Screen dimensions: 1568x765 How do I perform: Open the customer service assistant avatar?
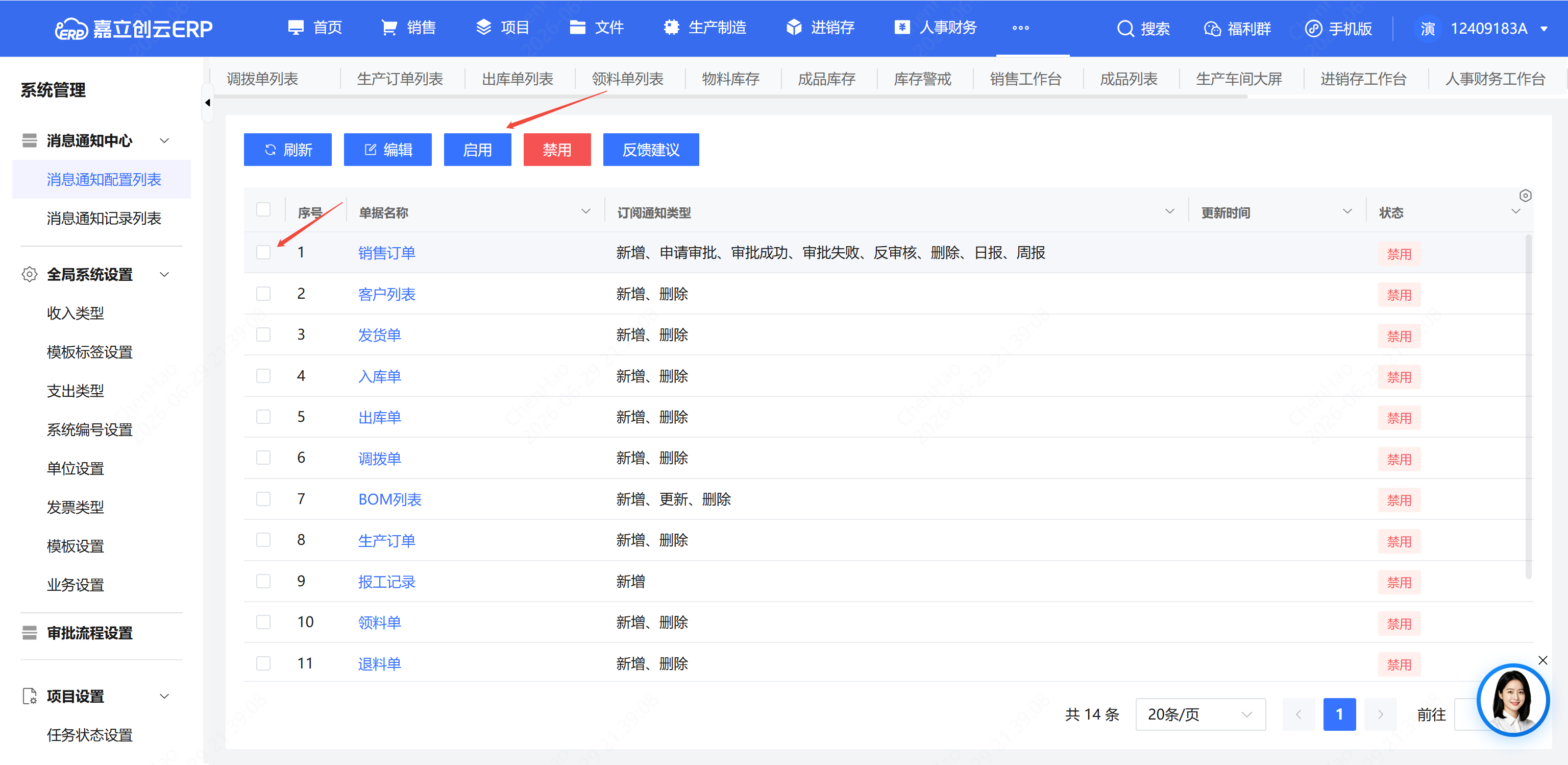(1512, 700)
